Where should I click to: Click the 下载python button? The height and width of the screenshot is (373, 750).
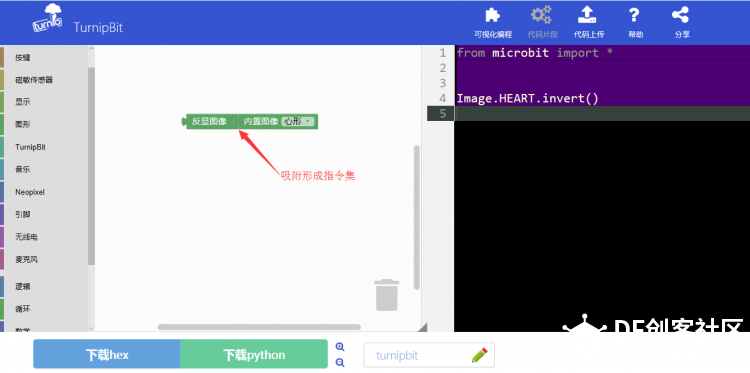point(254,354)
